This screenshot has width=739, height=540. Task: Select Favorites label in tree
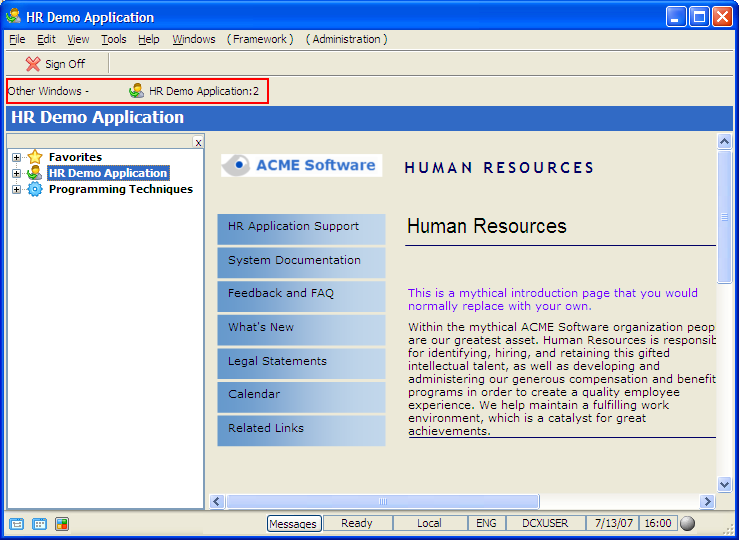click(75, 157)
